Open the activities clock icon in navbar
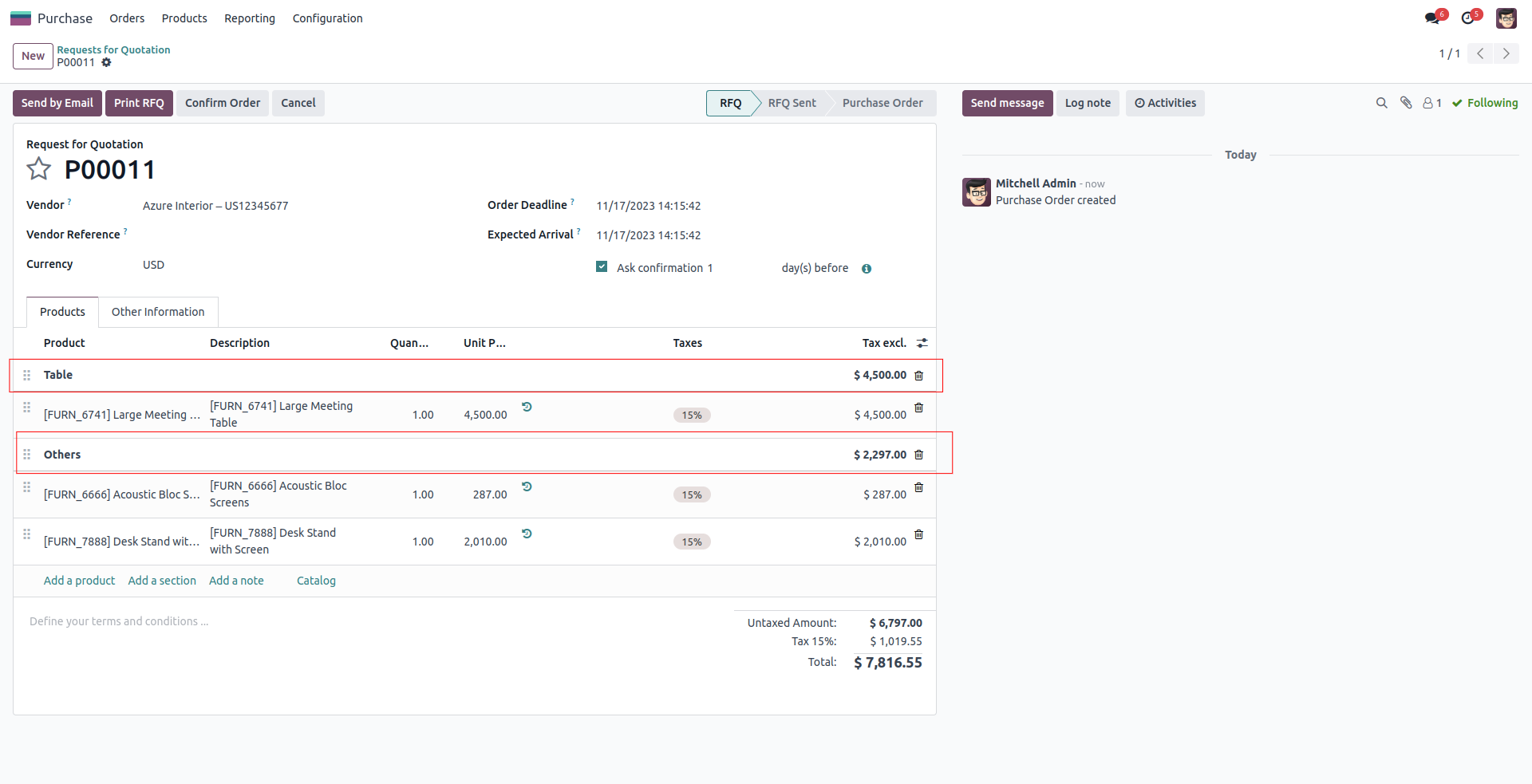 [x=1468, y=18]
